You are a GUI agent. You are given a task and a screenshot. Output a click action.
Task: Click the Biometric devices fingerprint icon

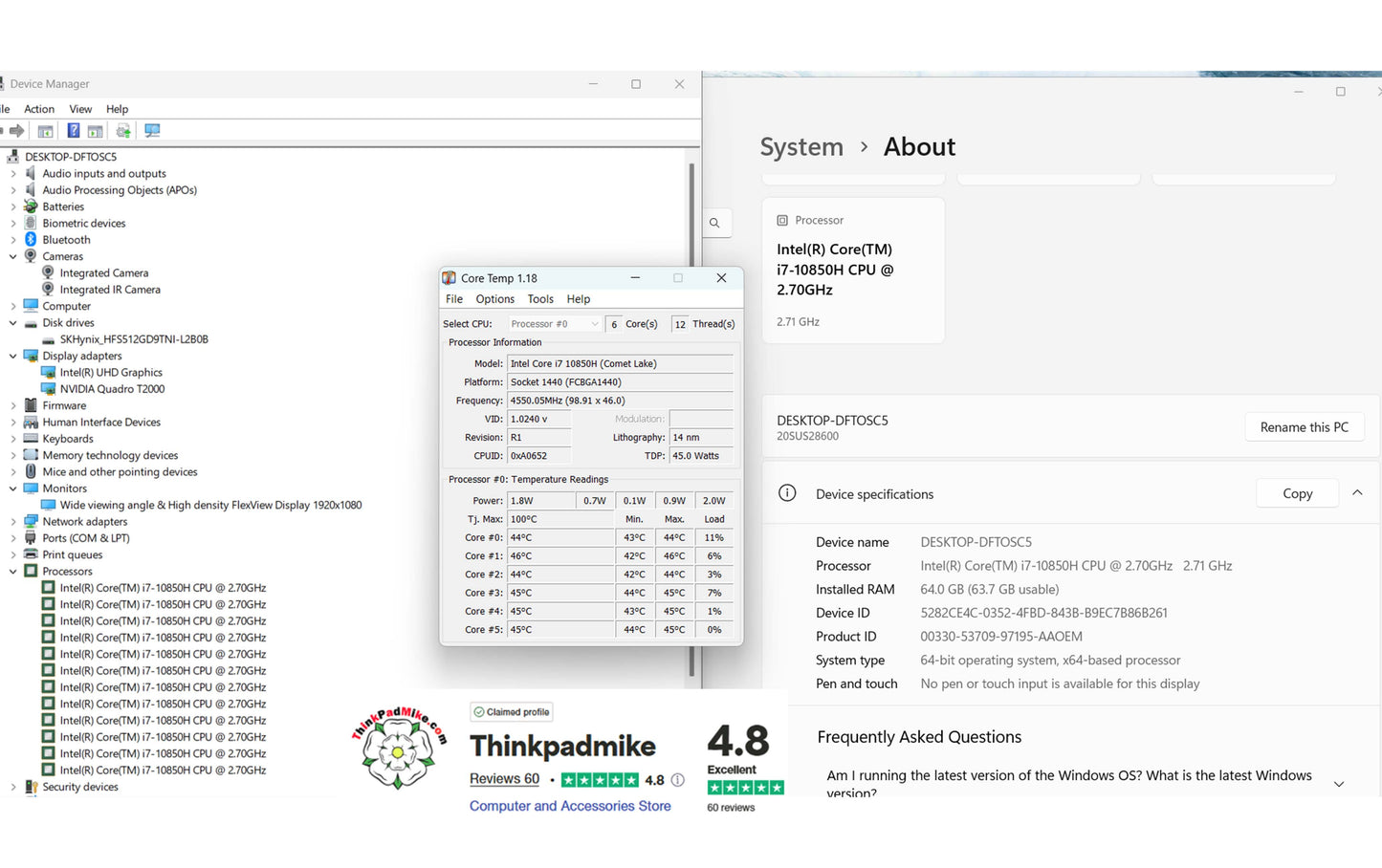[31, 223]
